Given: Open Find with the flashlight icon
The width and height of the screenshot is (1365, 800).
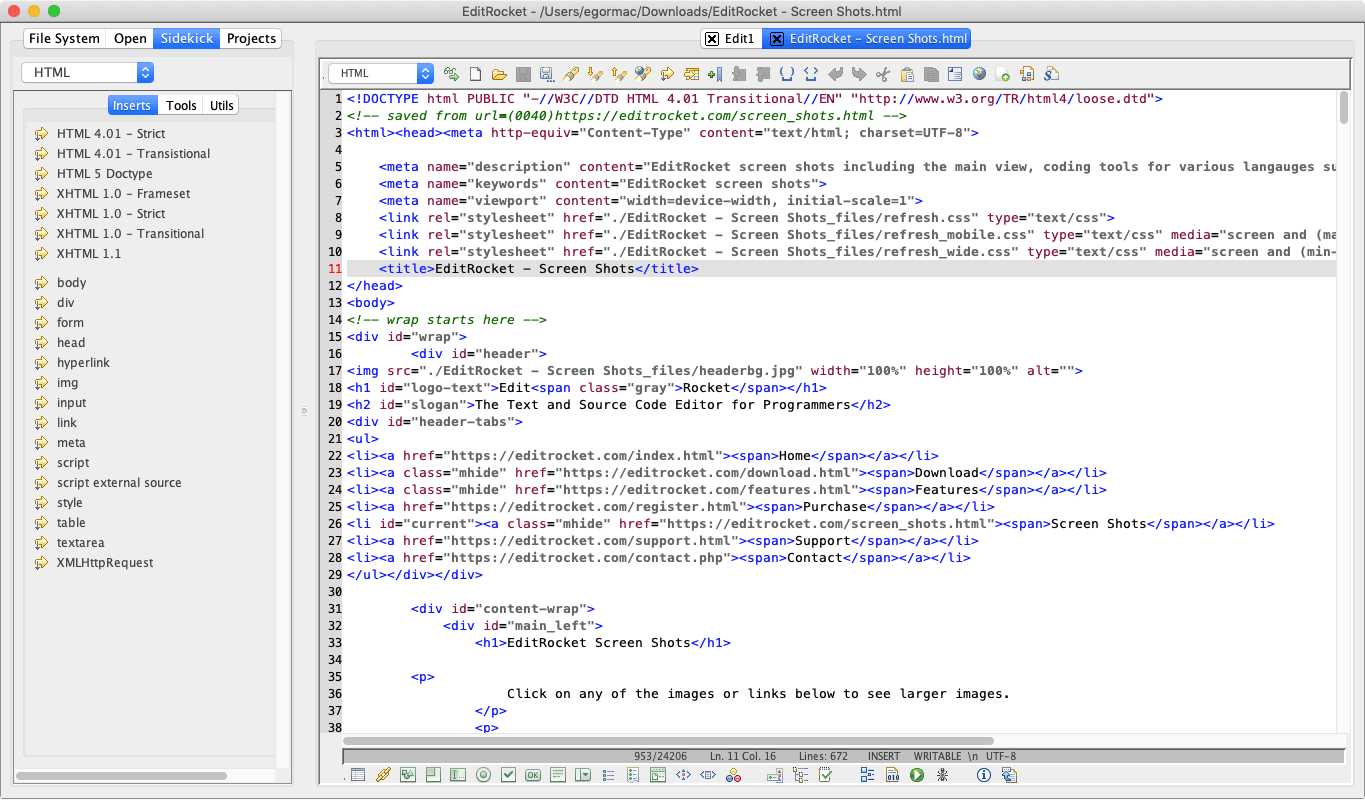Looking at the screenshot, I should click(571, 74).
